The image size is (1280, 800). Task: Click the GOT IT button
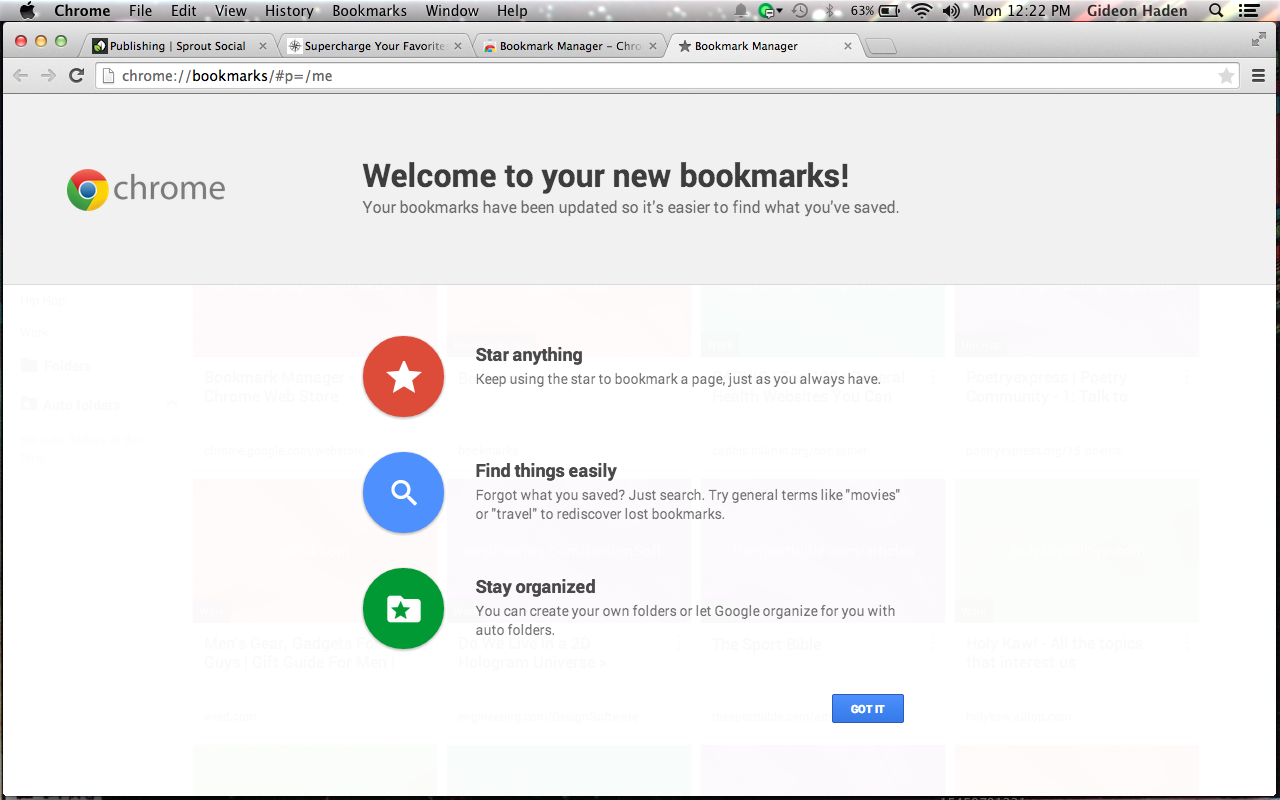[867, 708]
